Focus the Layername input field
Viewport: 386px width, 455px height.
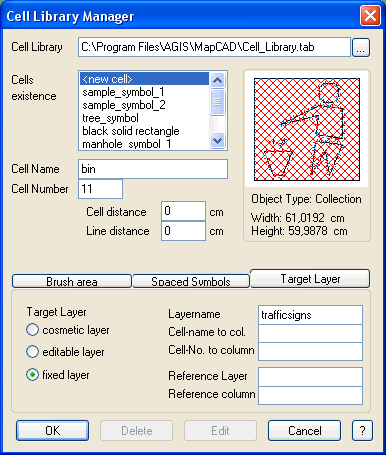pyautogui.click(x=310, y=315)
